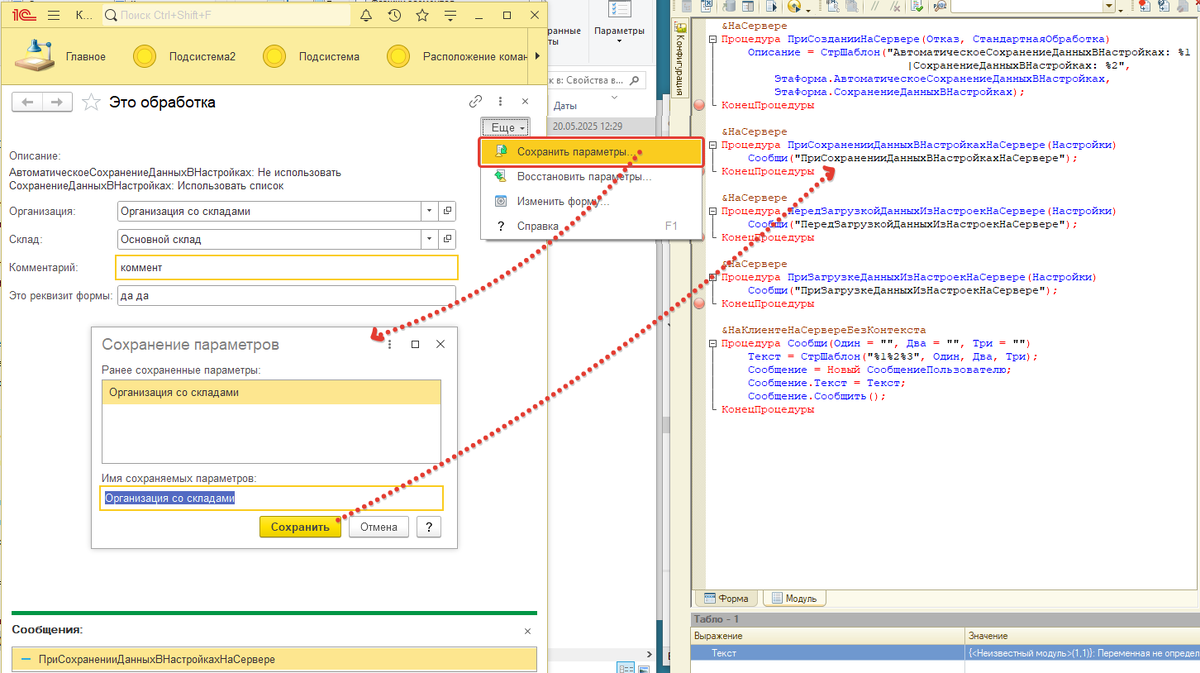Choose Сохранить параметры in the menu
Screen dimensions: 1200x673
pos(590,152)
